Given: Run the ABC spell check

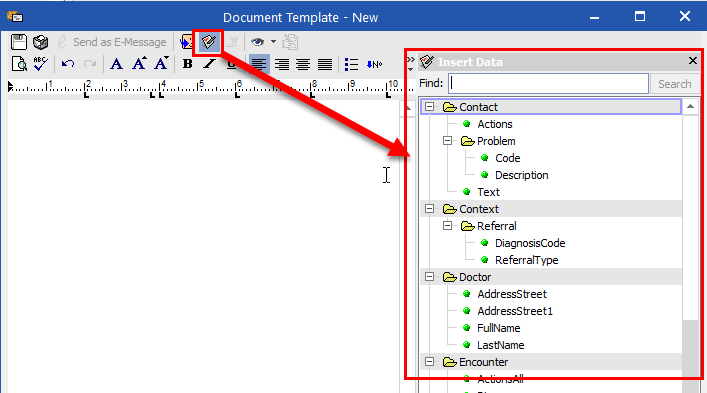Looking at the screenshot, I should pyautogui.click(x=41, y=64).
